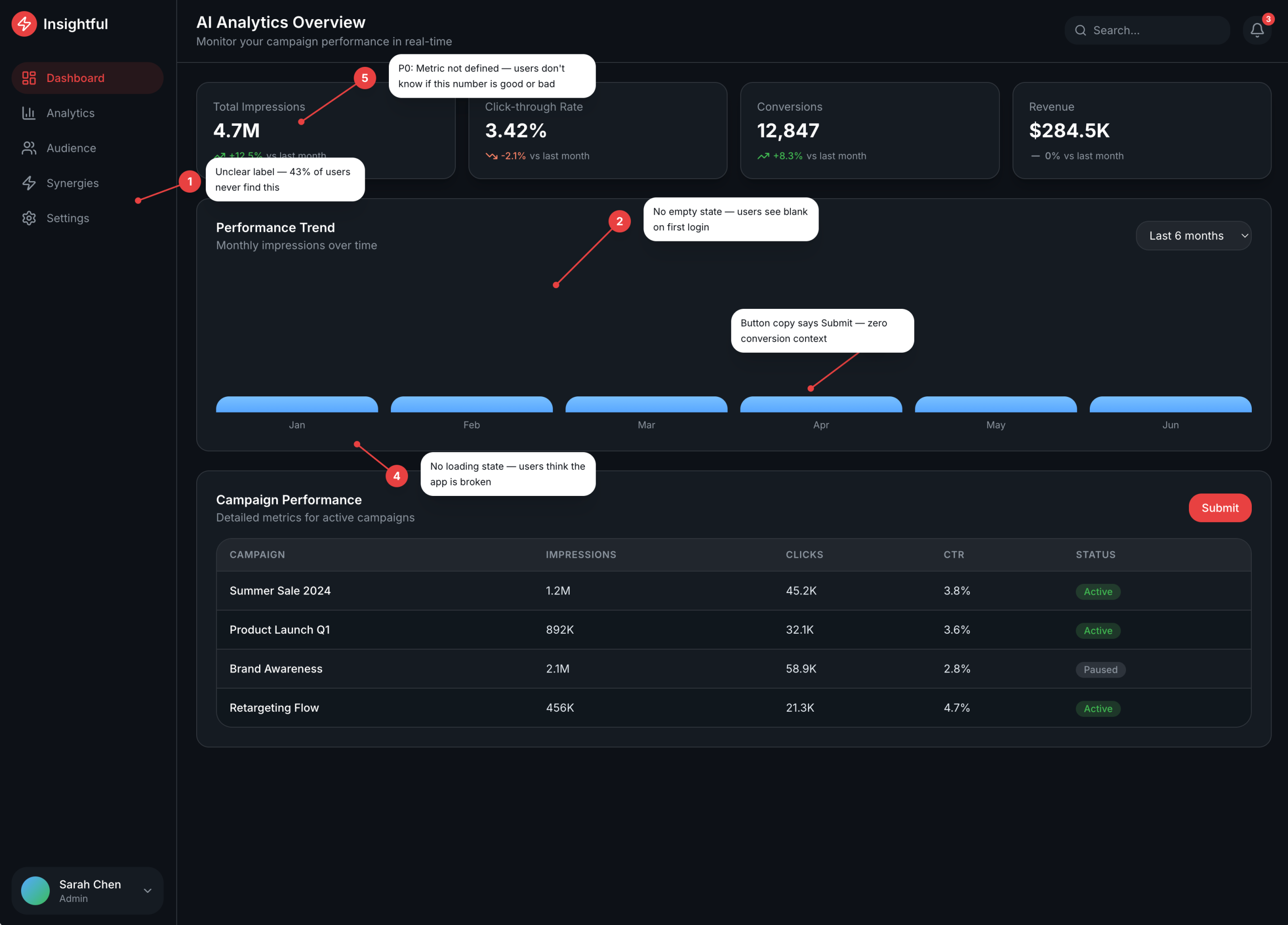Select Audience in the sidebar menu

(71, 148)
